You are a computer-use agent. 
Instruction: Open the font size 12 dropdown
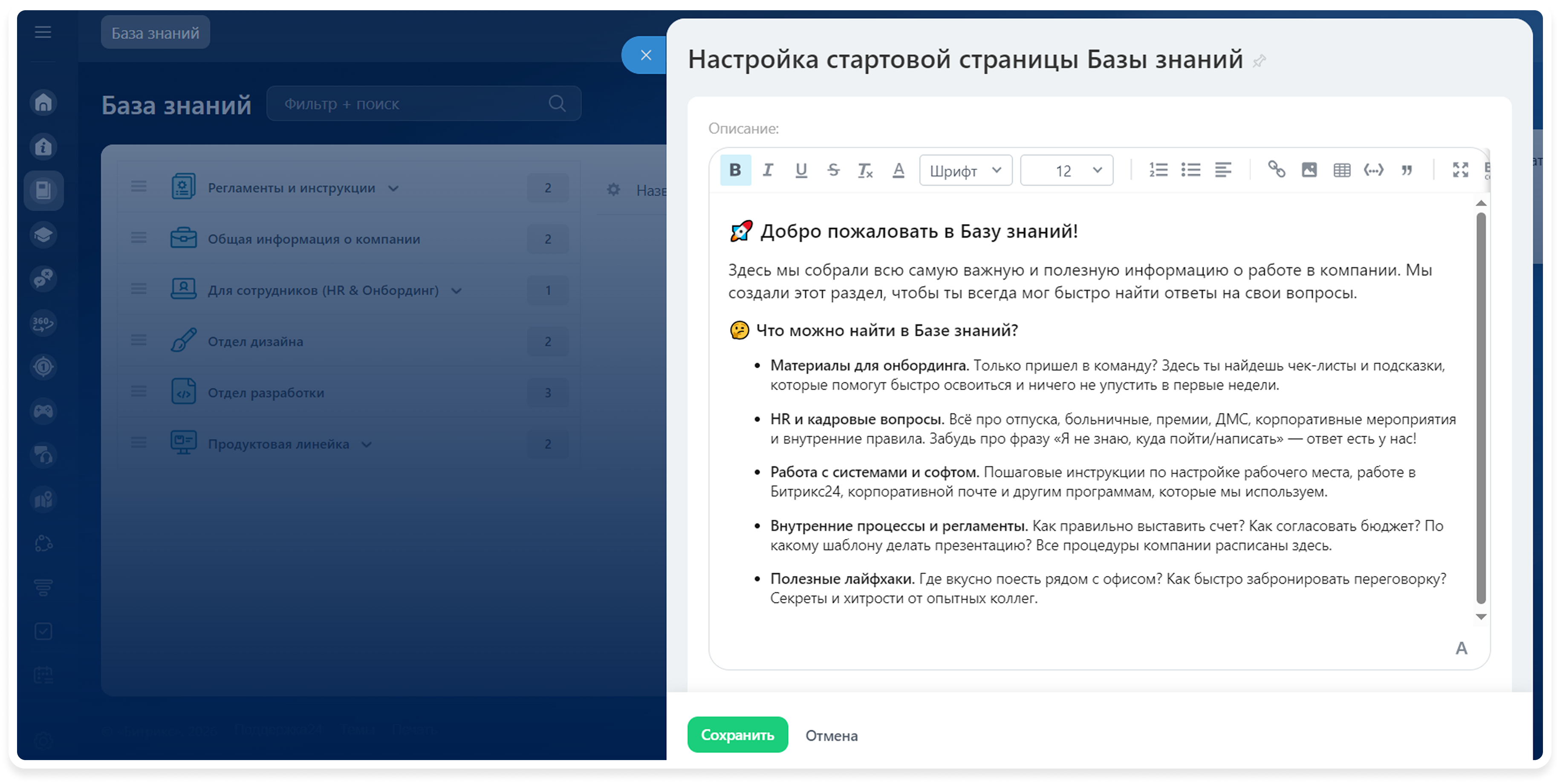[1066, 171]
